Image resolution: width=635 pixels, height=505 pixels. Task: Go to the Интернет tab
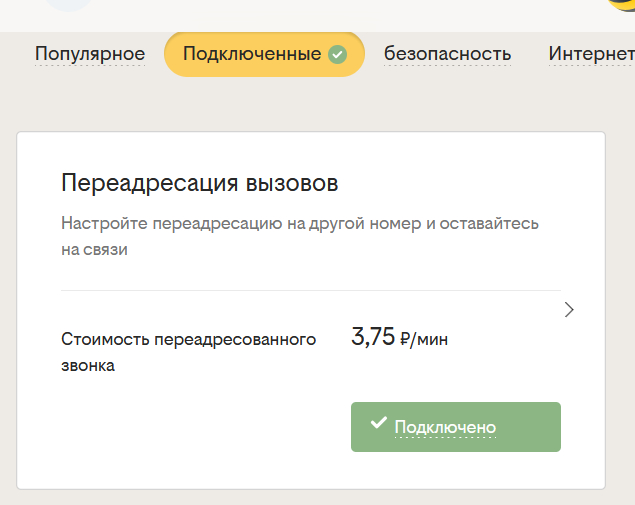591,54
